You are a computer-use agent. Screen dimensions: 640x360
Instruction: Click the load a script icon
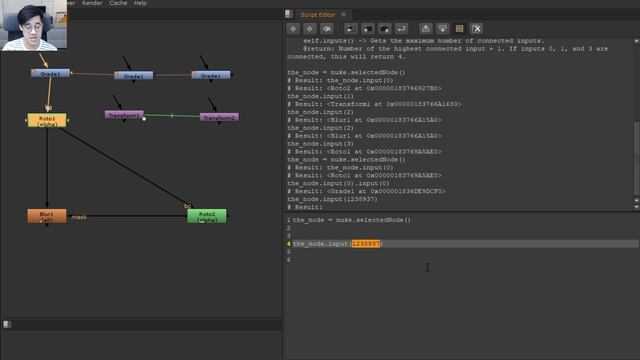pyautogui.click(x=368, y=29)
